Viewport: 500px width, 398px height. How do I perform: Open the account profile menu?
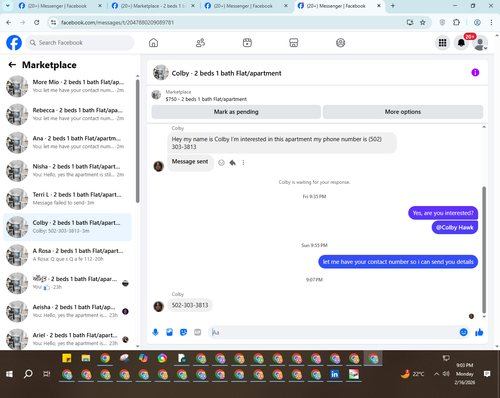(480, 43)
